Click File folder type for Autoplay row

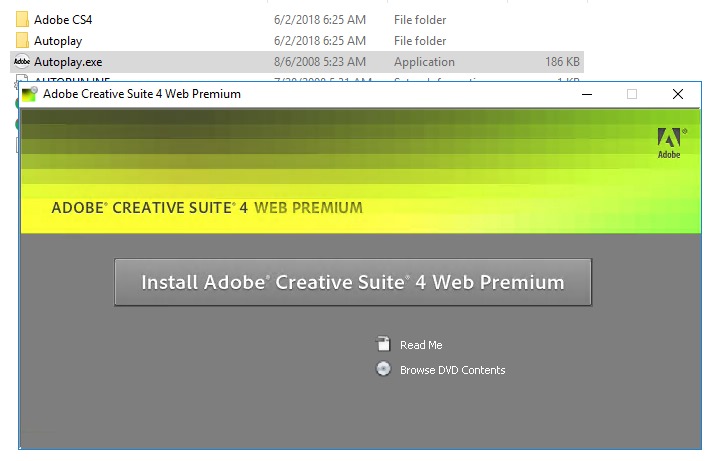pyautogui.click(x=420, y=41)
